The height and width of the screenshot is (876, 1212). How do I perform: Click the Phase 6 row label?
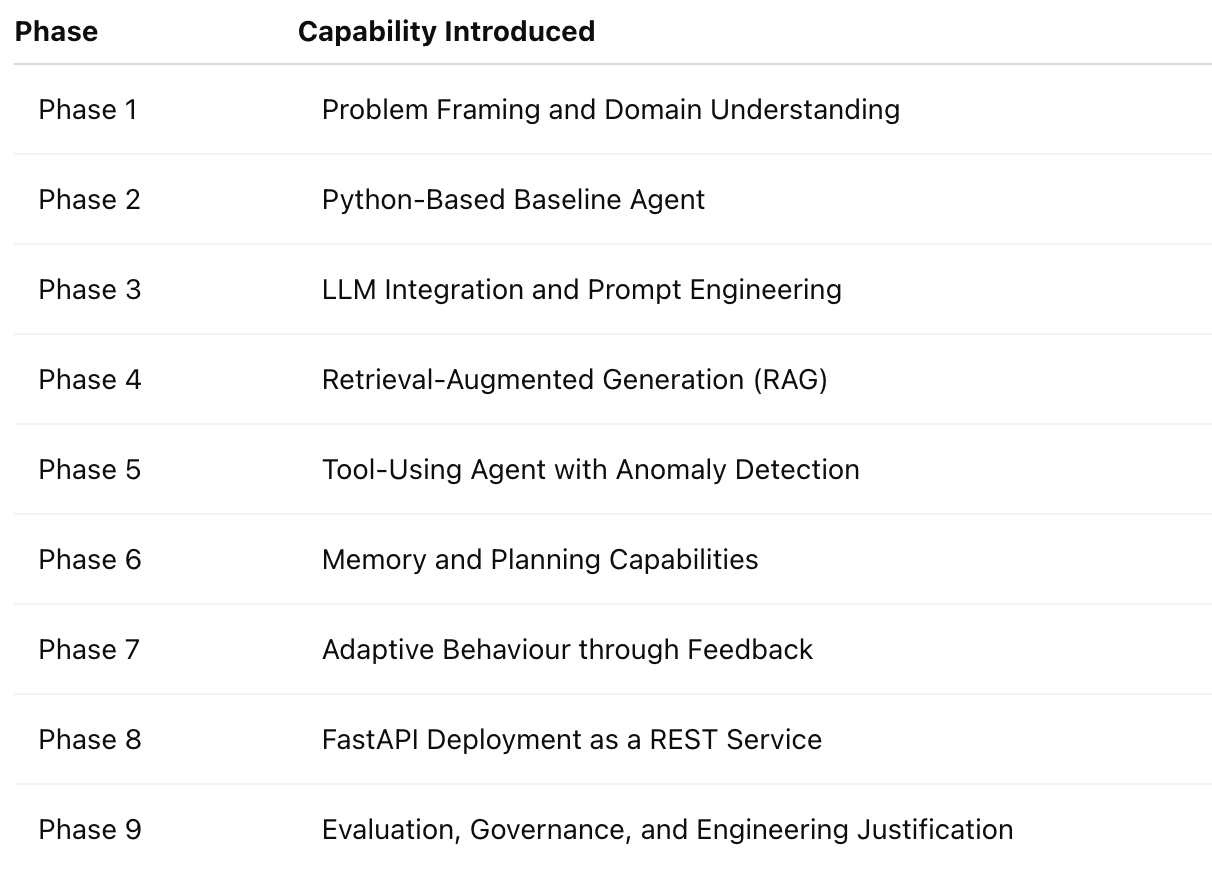(x=90, y=560)
